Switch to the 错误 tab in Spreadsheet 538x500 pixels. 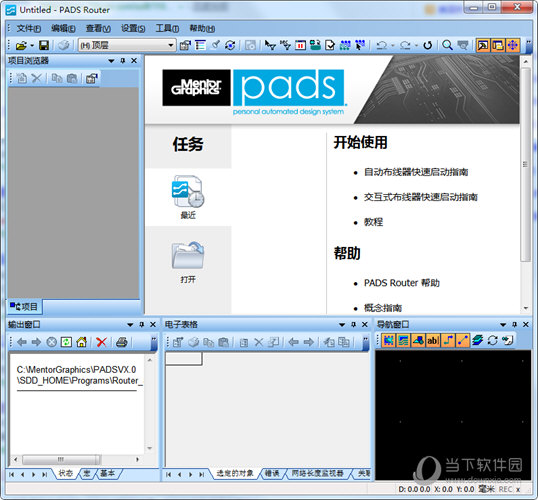pyautogui.click(x=272, y=474)
